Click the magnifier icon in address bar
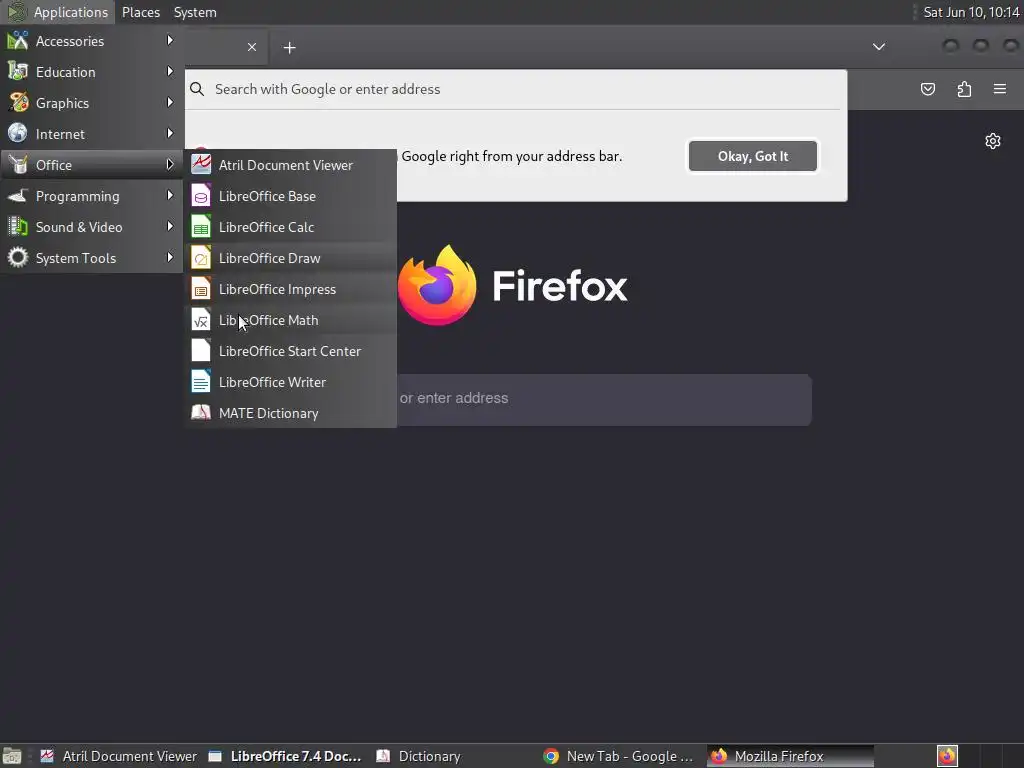The width and height of the screenshot is (1024, 768). pyautogui.click(x=197, y=89)
